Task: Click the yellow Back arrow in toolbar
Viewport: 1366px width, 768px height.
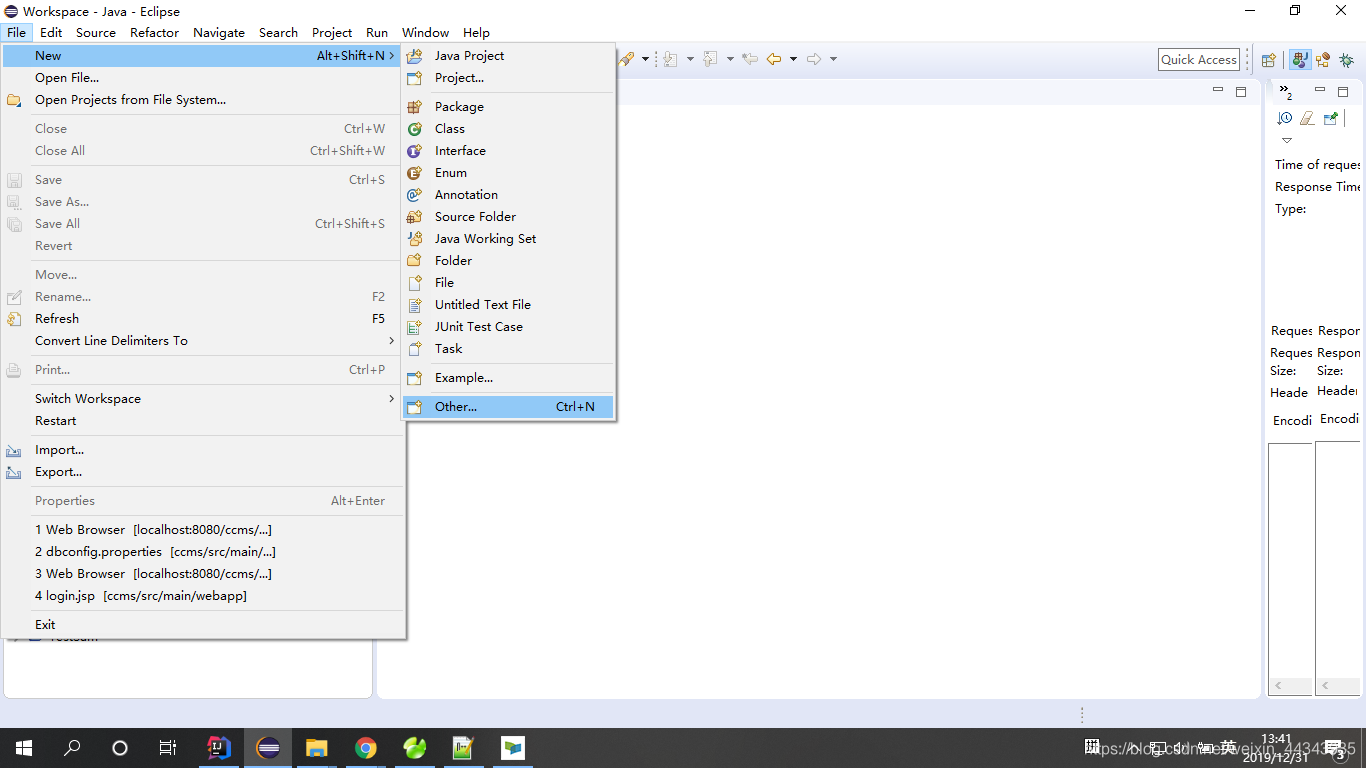Action: click(774, 59)
